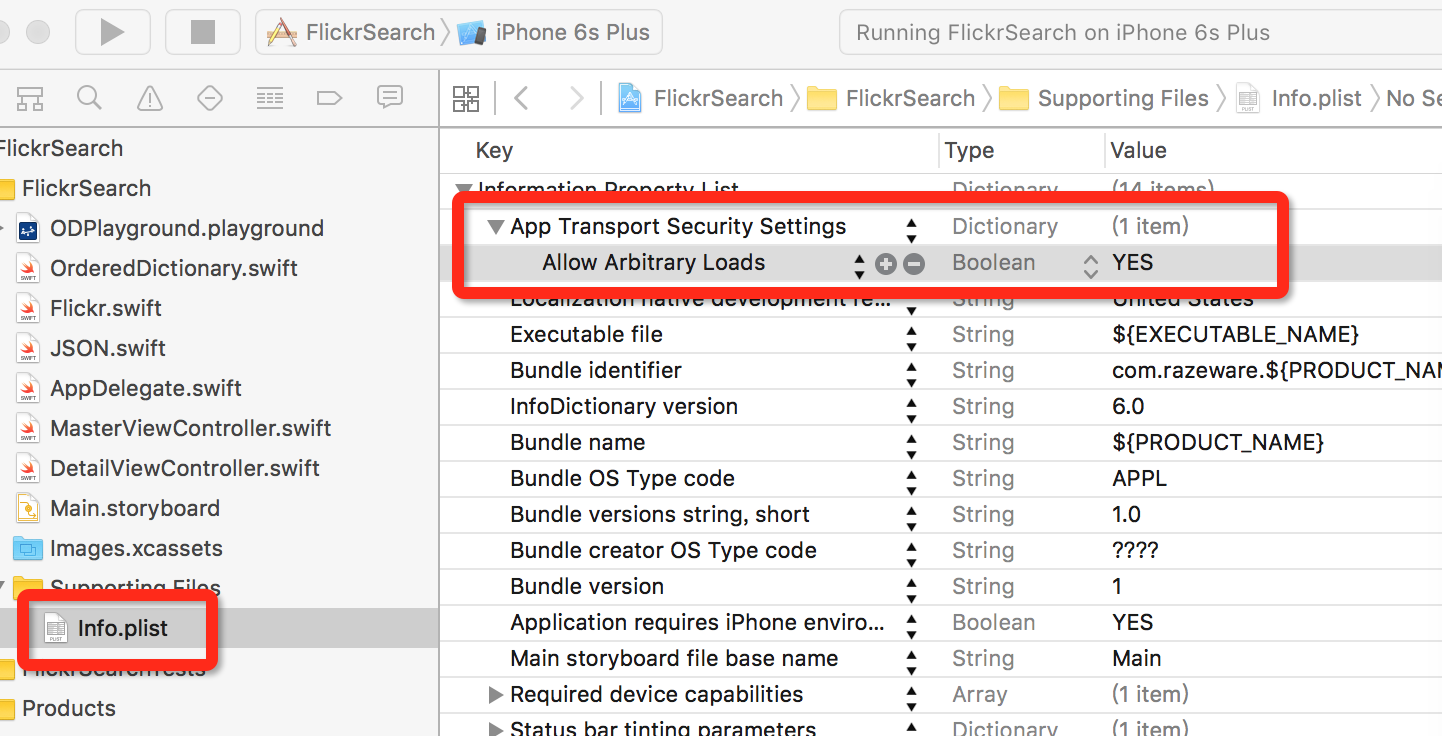
Task: Select Products group
Action: 68,708
